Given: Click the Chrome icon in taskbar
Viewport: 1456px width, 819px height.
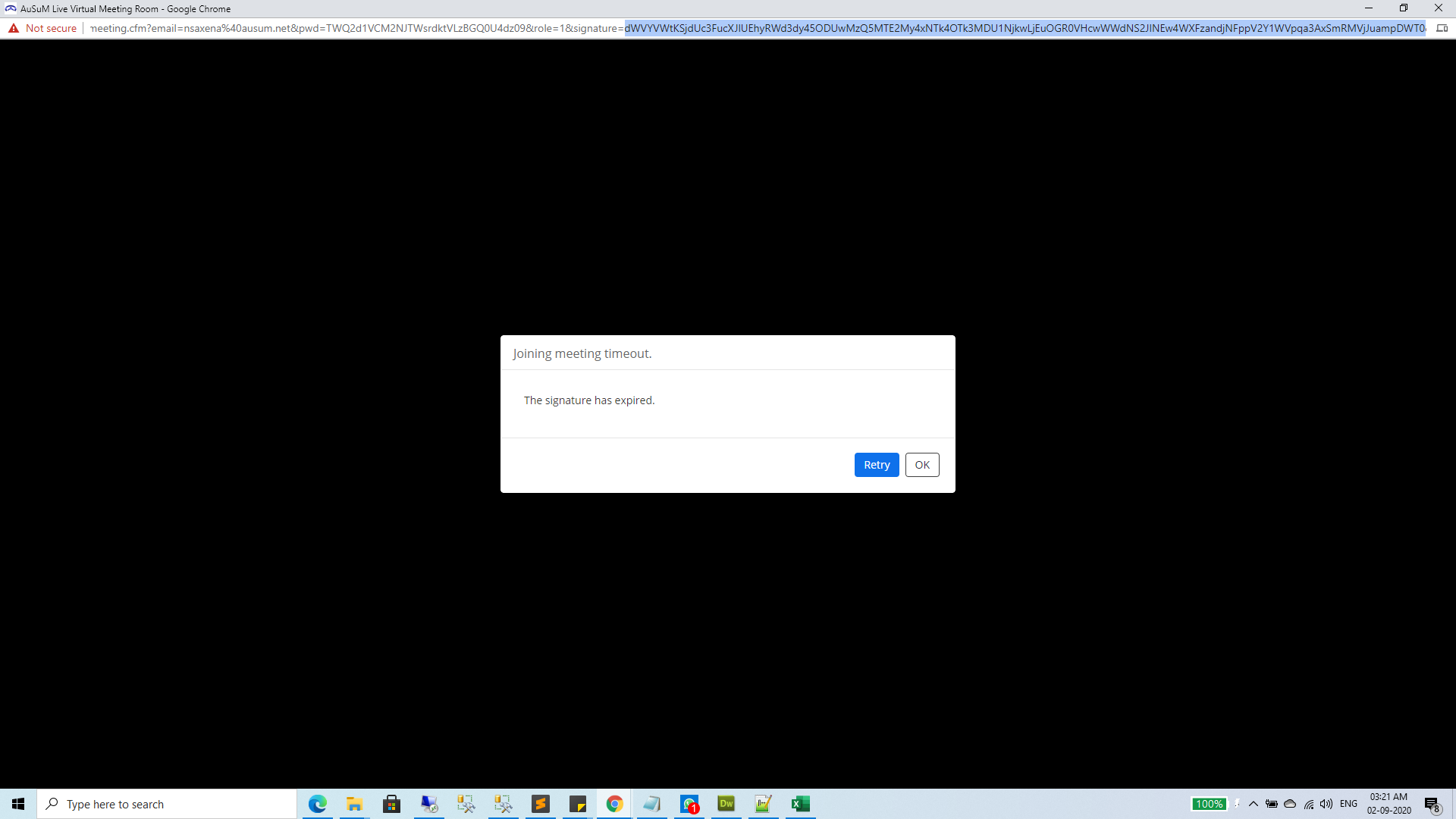Looking at the screenshot, I should point(614,804).
